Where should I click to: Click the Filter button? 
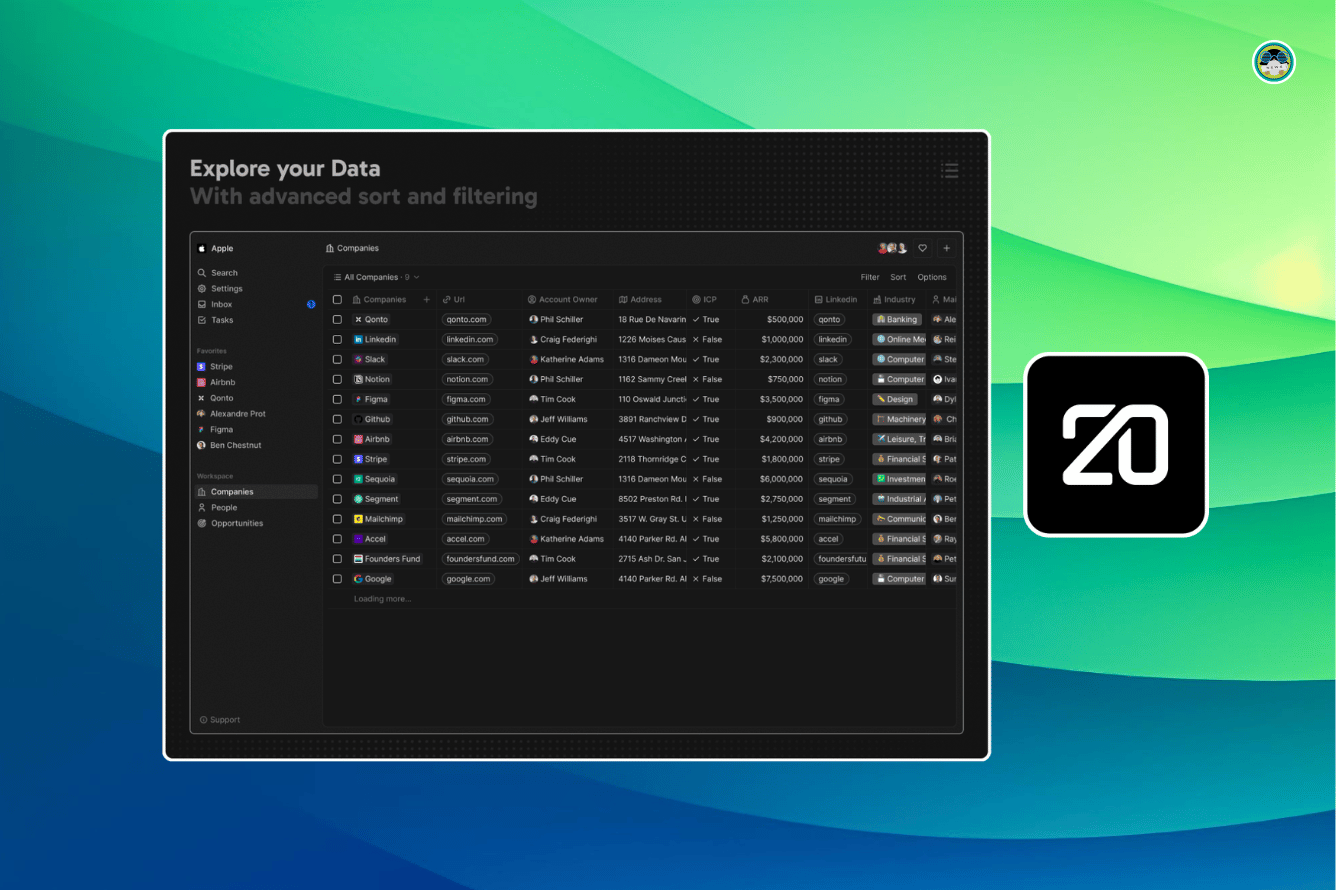click(x=870, y=277)
